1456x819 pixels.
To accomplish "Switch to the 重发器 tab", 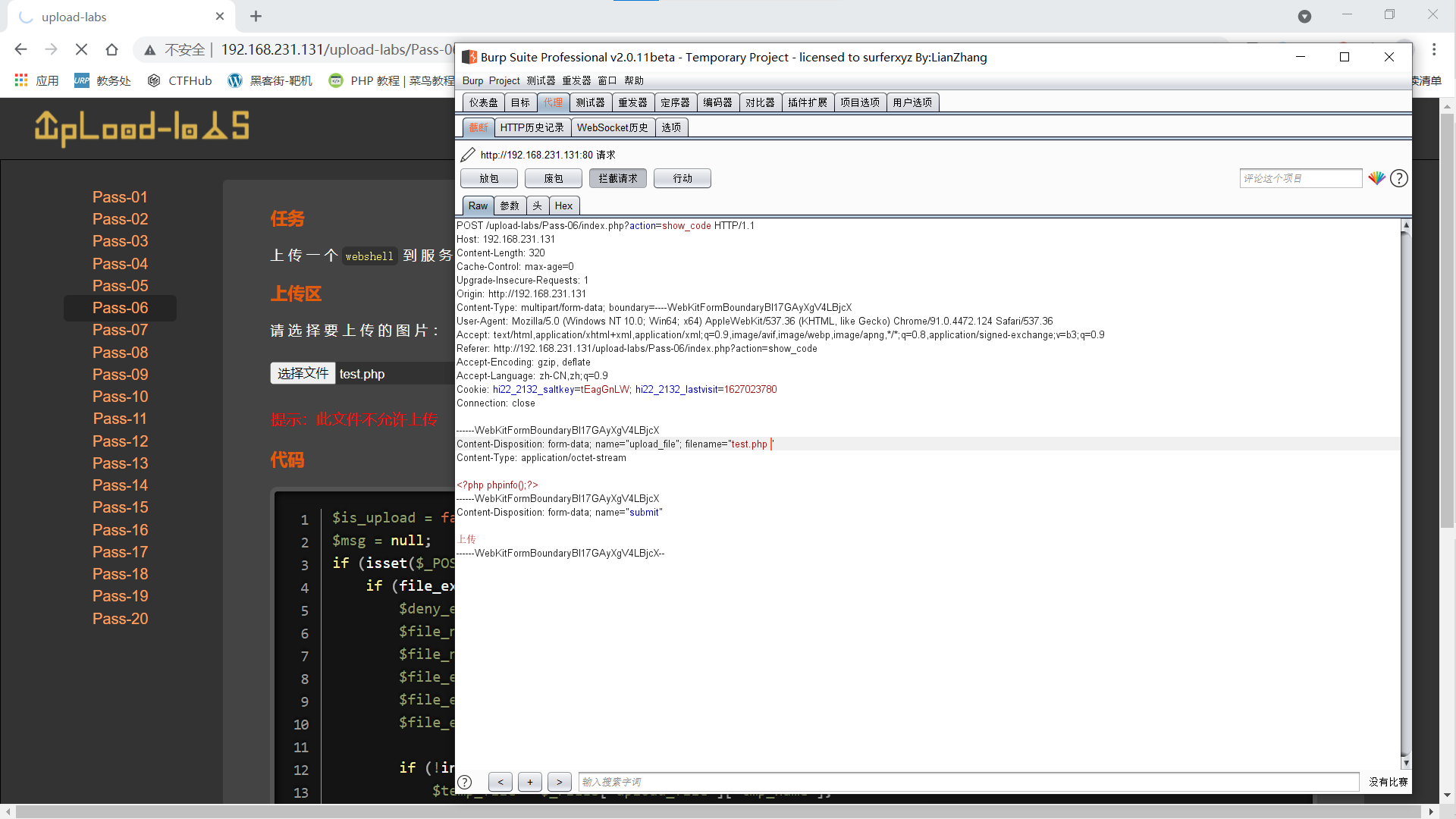I will click(632, 102).
